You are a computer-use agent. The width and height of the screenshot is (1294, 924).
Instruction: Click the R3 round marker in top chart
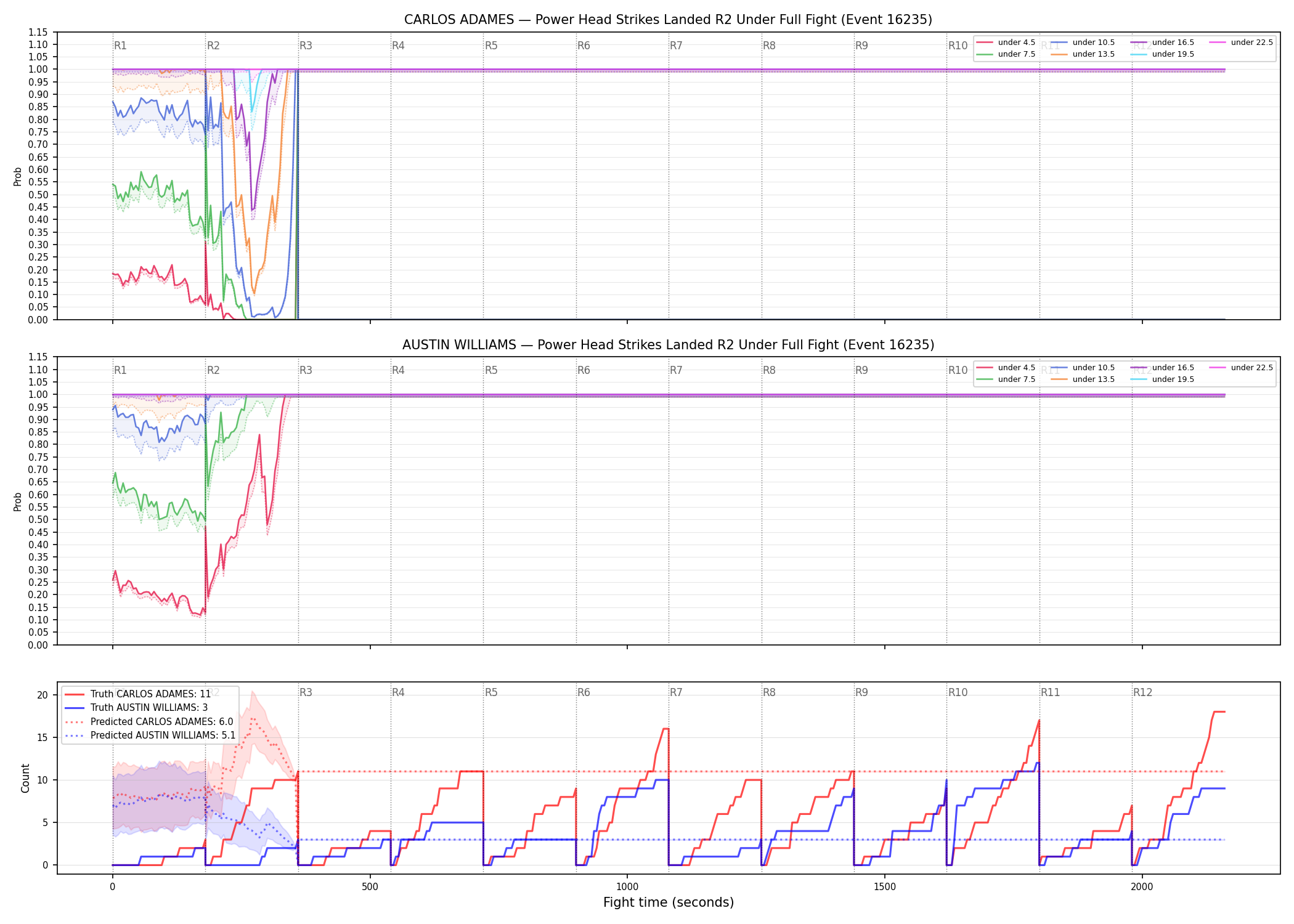coord(306,46)
